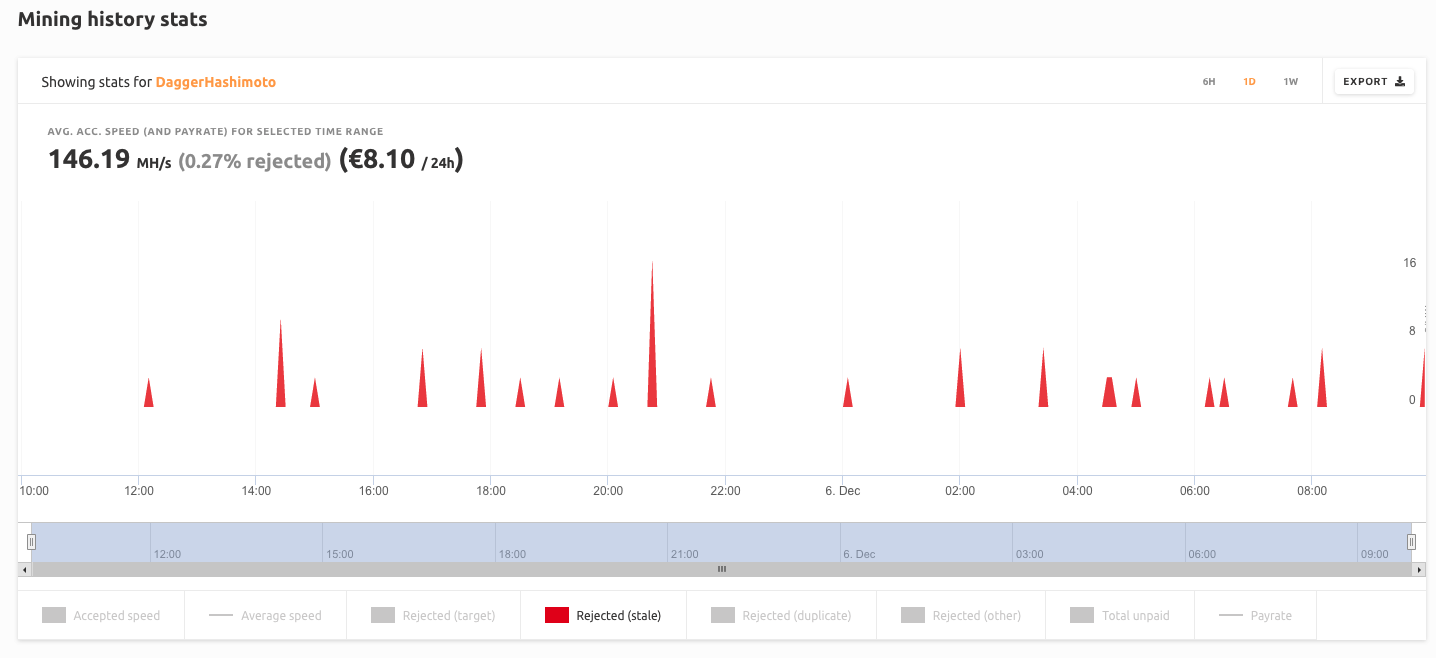Switch time range to 6H

pos(1208,82)
